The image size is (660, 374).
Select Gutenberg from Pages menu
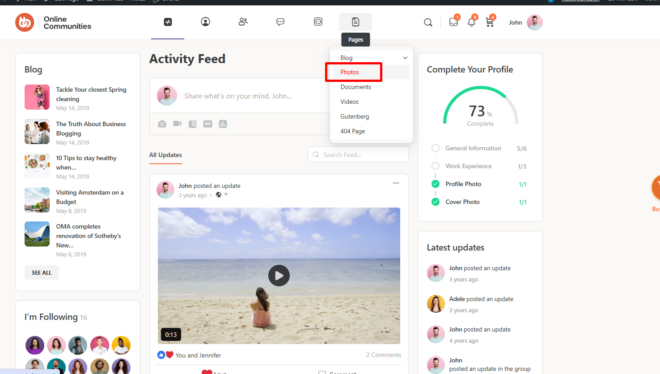tap(354, 117)
